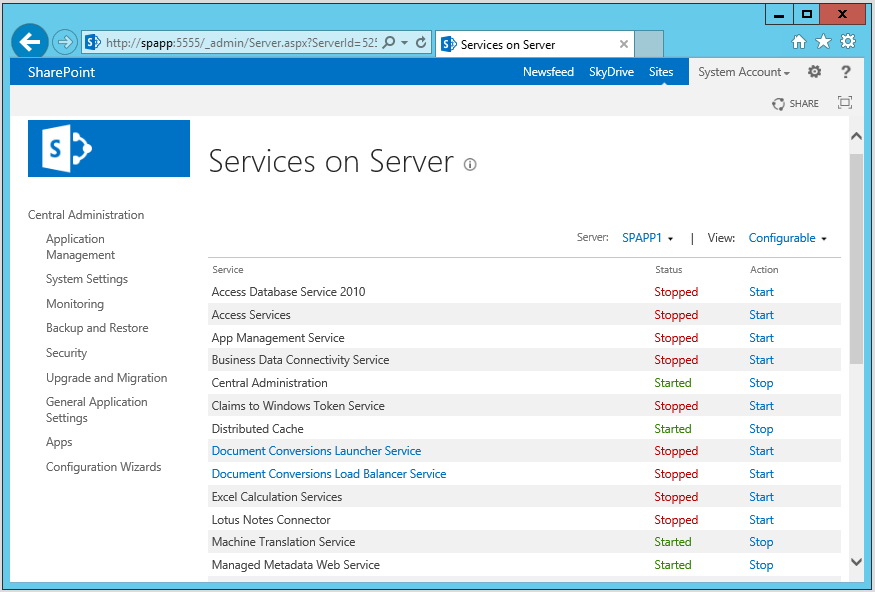Image resolution: width=875 pixels, height=592 pixels.
Task: Open General Application Settings
Action: pos(97,410)
